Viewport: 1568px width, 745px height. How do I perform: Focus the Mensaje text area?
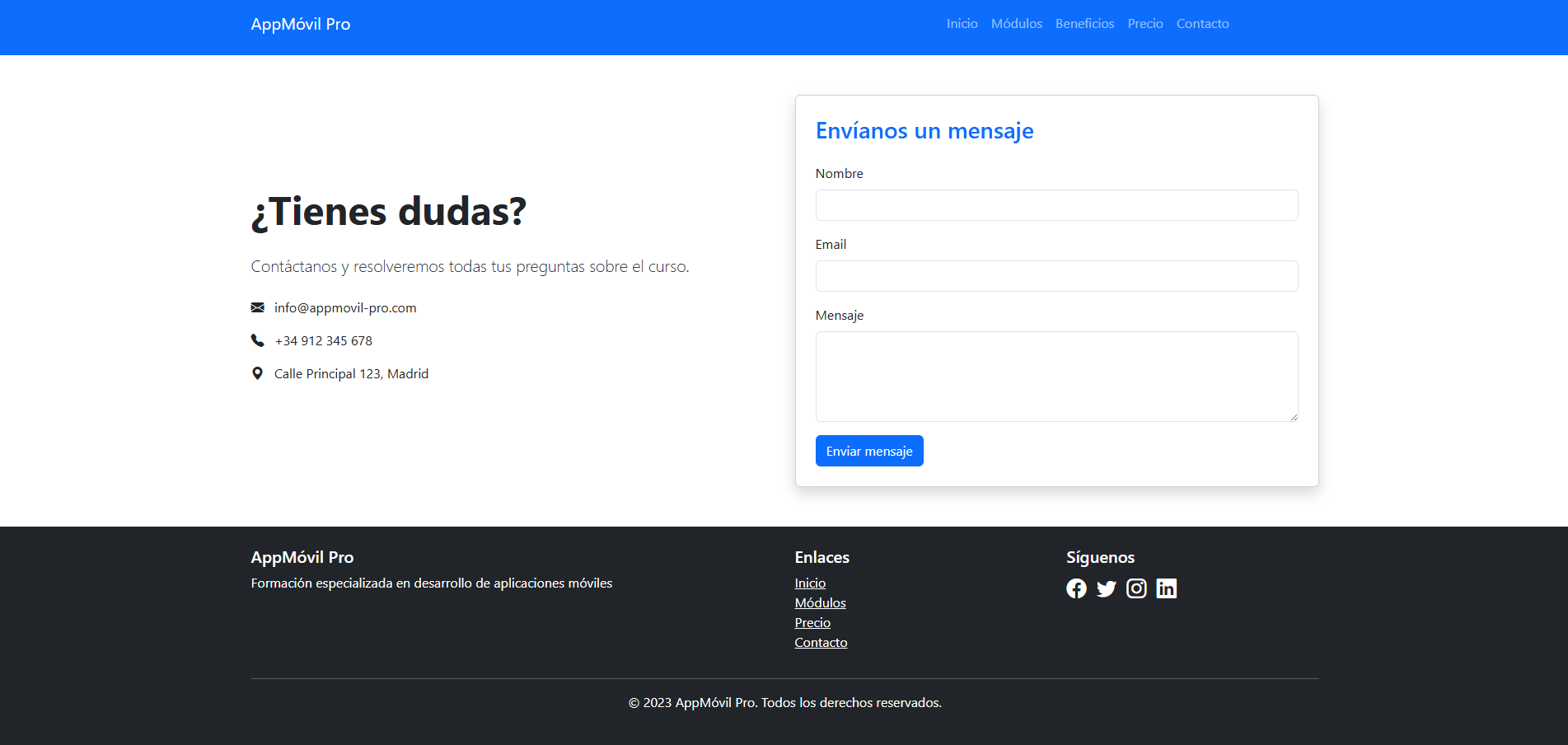pos(1057,377)
